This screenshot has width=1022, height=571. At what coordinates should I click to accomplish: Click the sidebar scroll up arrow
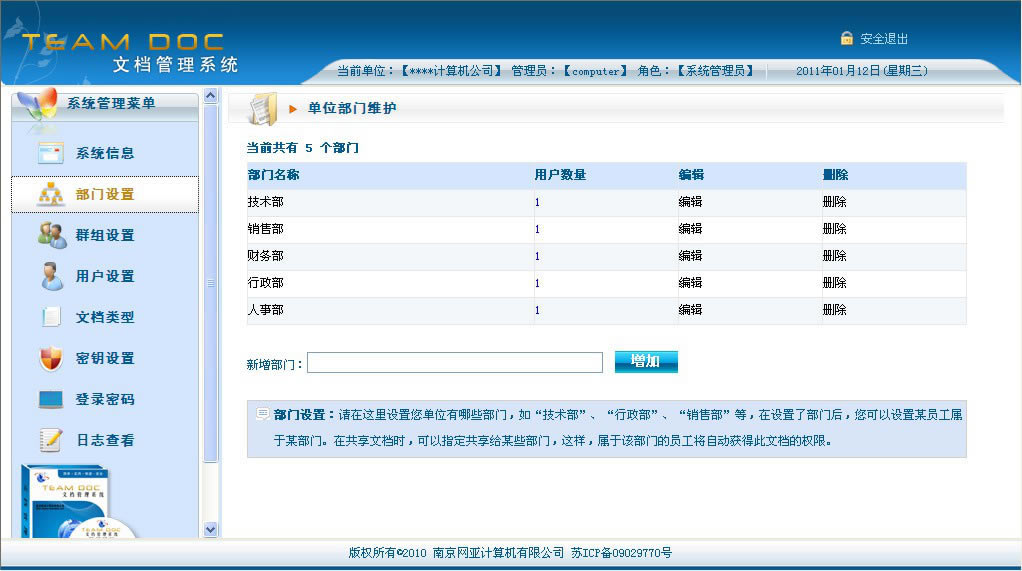pos(210,96)
